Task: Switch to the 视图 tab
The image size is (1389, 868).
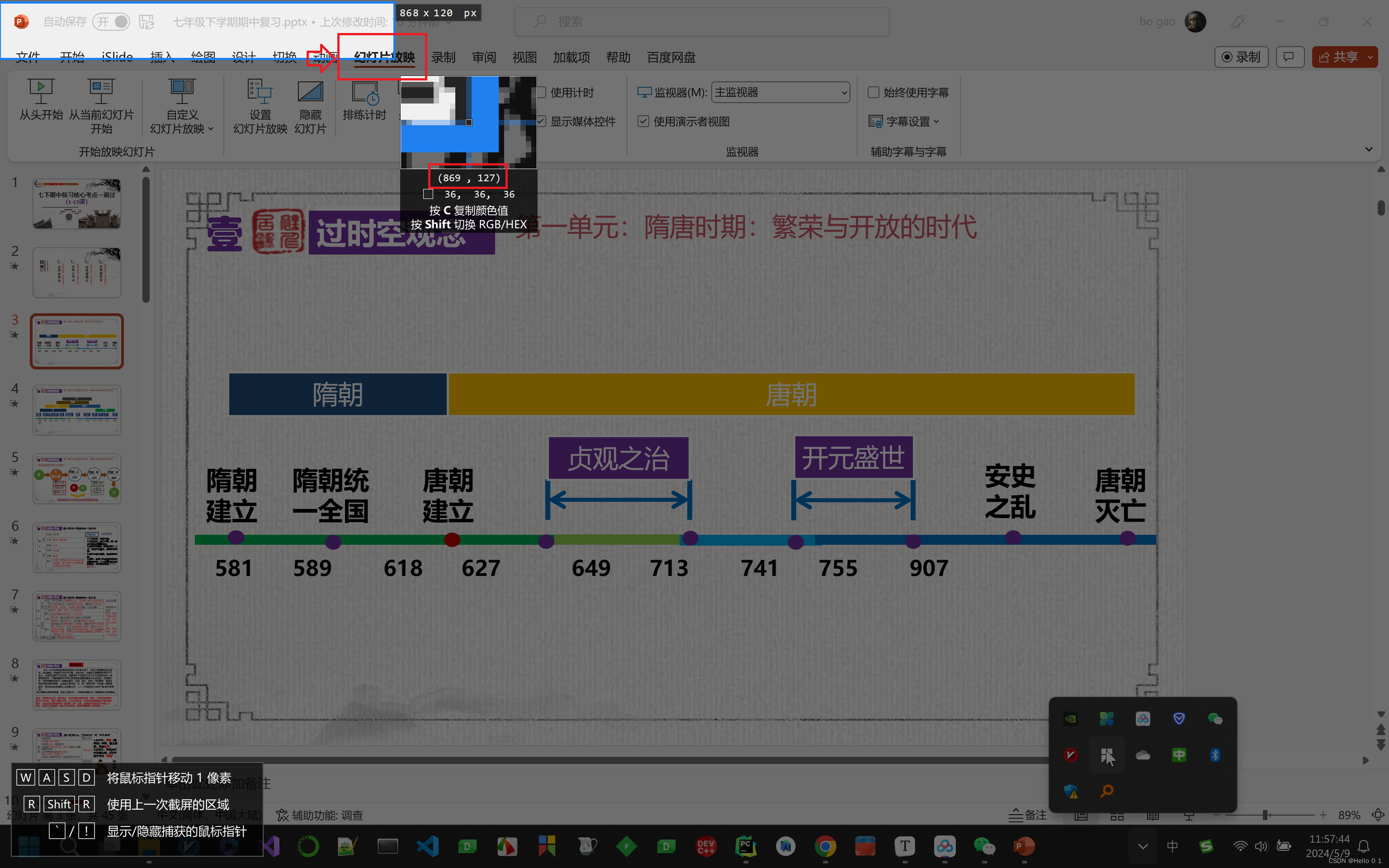Action: pos(524,57)
